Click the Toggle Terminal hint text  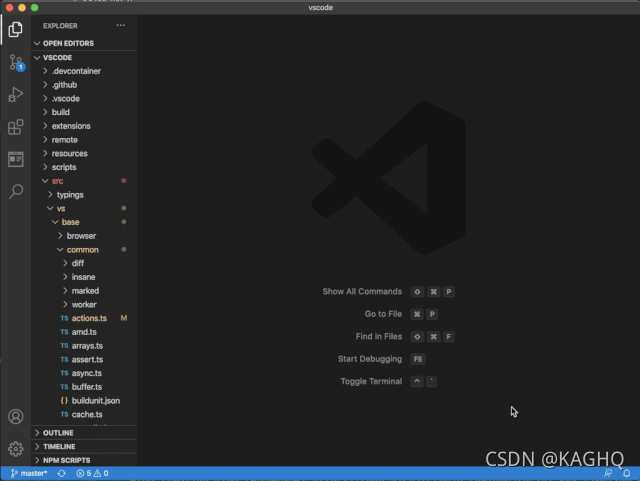[x=371, y=381]
